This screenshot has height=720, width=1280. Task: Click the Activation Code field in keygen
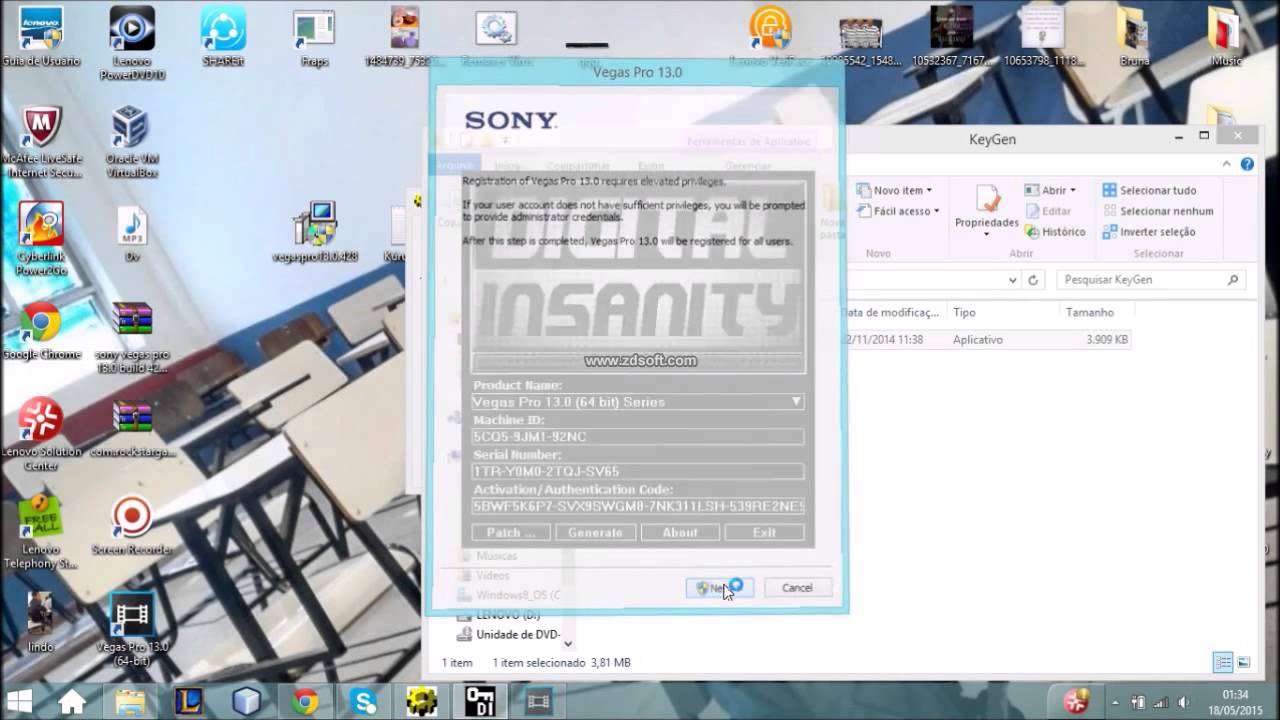(x=638, y=506)
